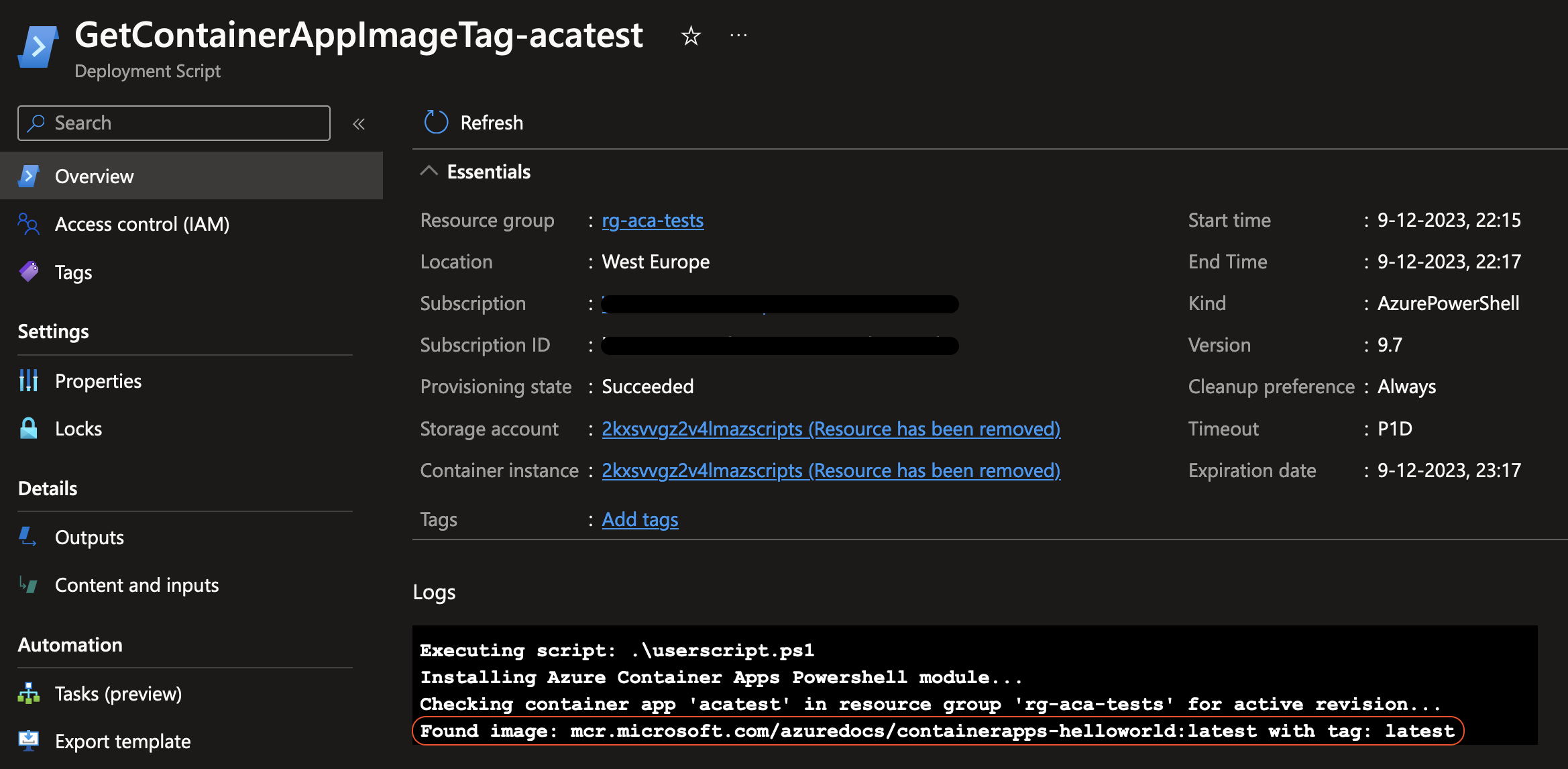Select Access control IAM icon

[x=30, y=223]
